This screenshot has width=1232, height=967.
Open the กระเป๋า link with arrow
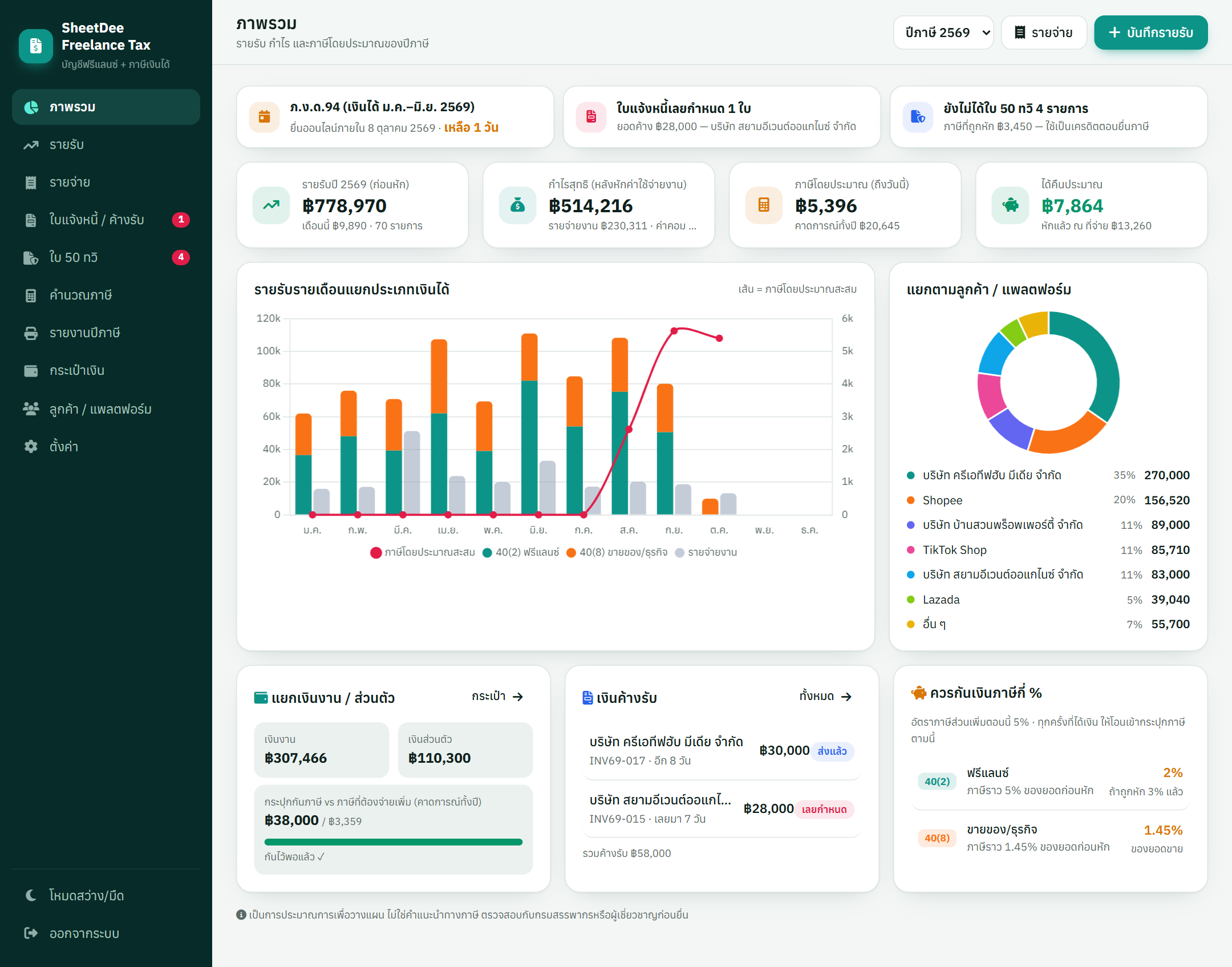[497, 697]
